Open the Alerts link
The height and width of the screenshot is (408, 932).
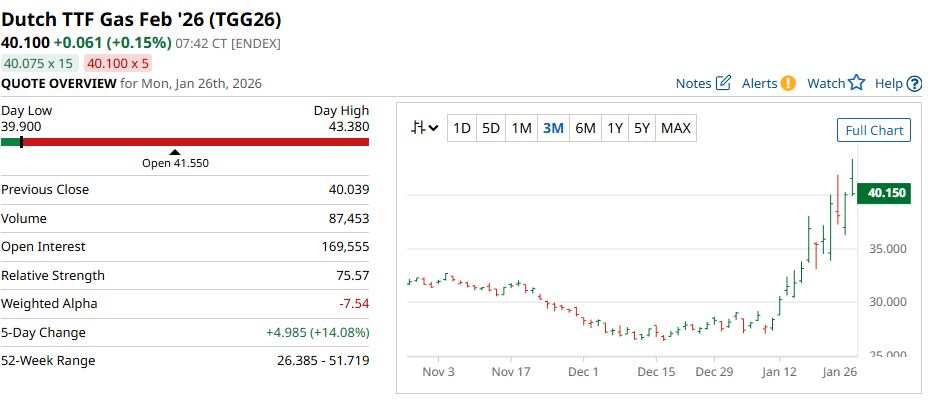[x=759, y=83]
